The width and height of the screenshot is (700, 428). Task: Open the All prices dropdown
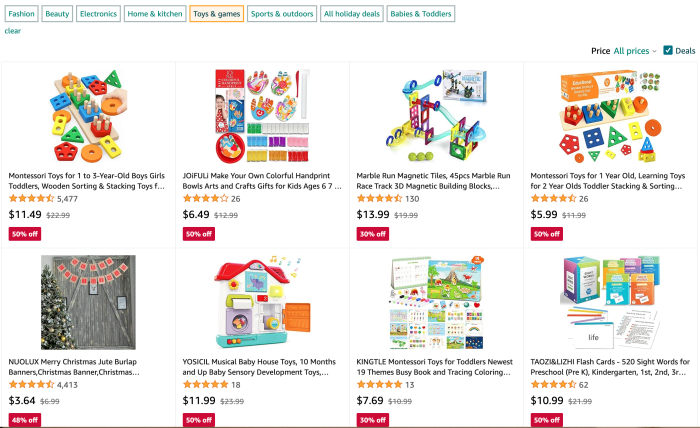[634, 51]
